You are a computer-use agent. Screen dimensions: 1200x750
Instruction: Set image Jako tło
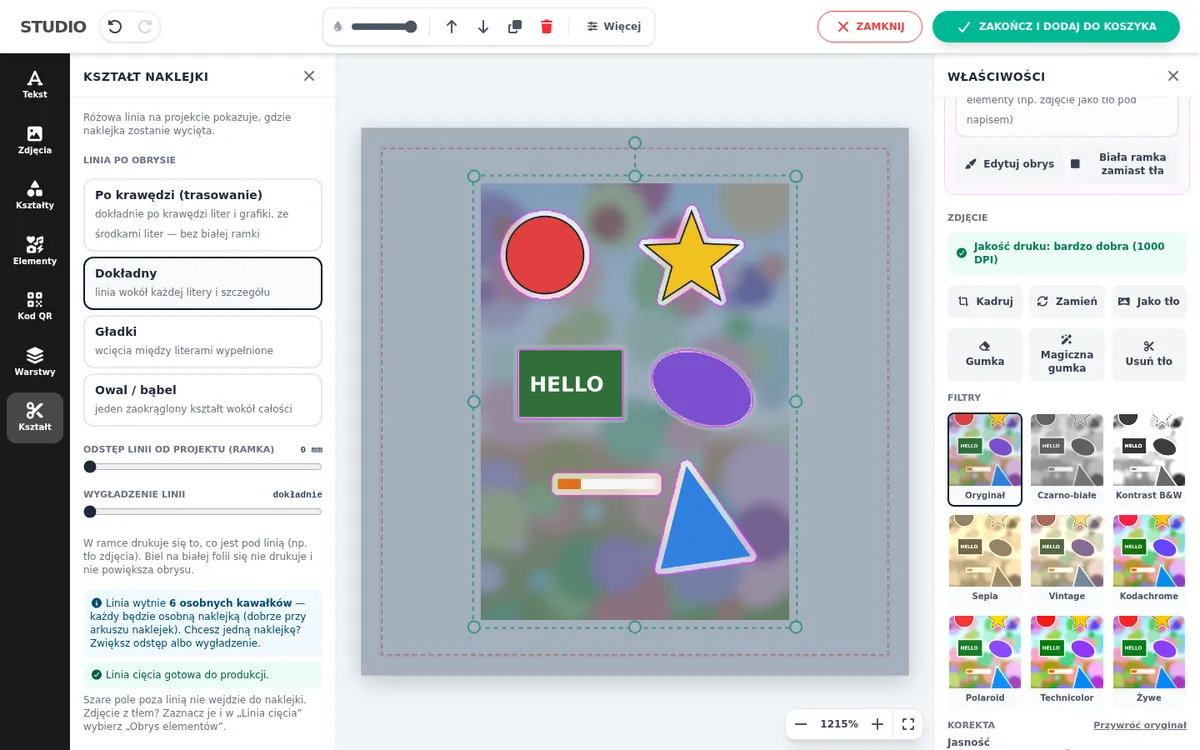(x=1149, y=301)
